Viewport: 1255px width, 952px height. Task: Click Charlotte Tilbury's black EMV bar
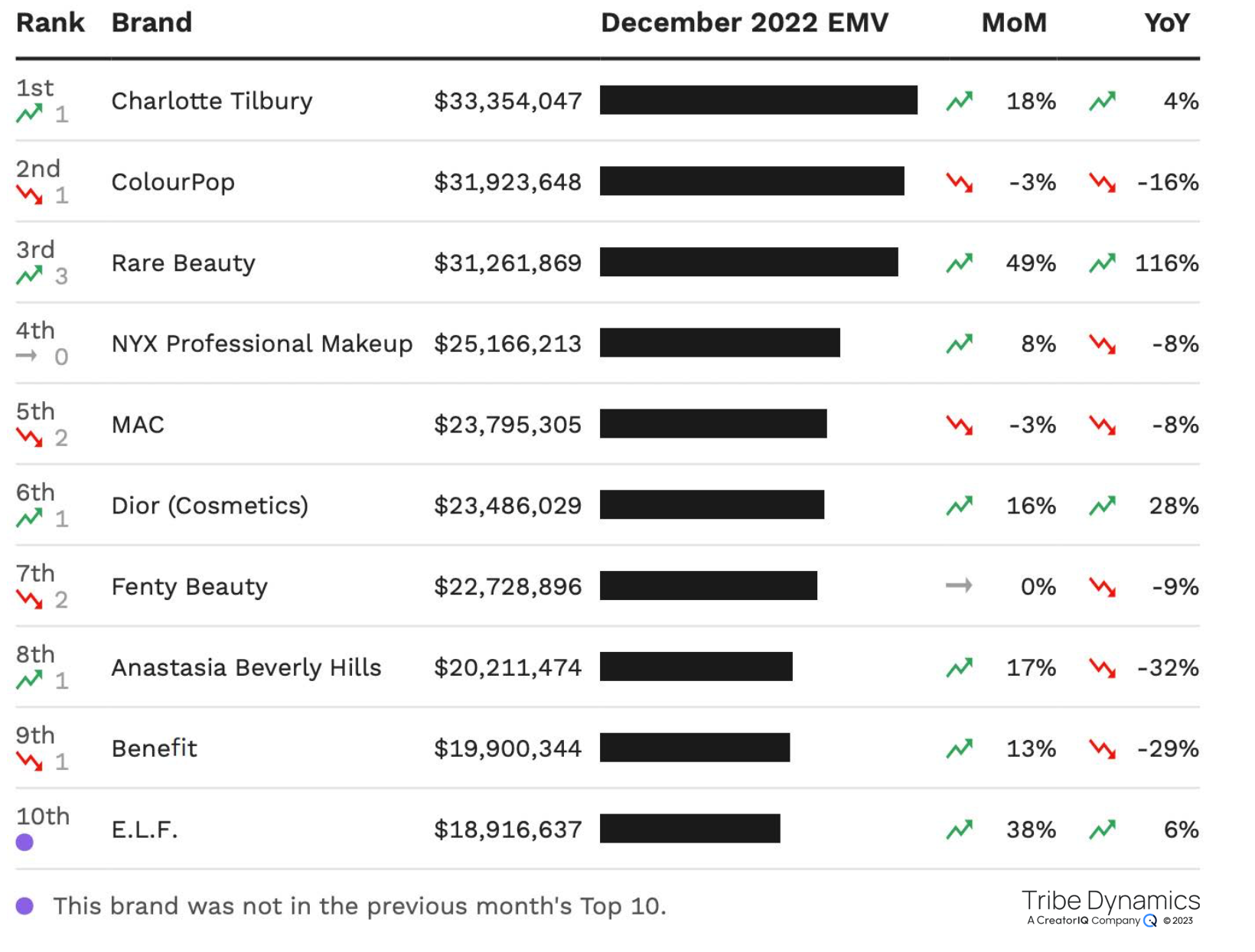click(758, 100)
